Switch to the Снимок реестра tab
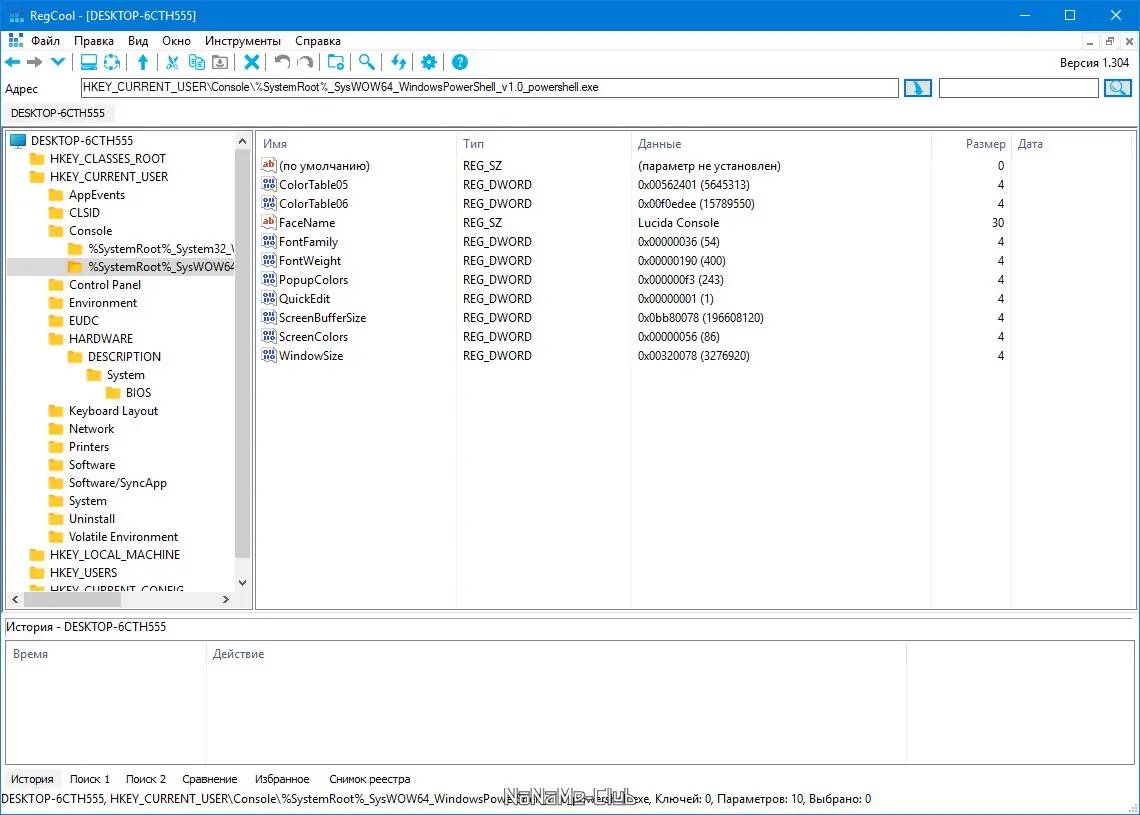Screen dimensions: 1140x815 369,779
